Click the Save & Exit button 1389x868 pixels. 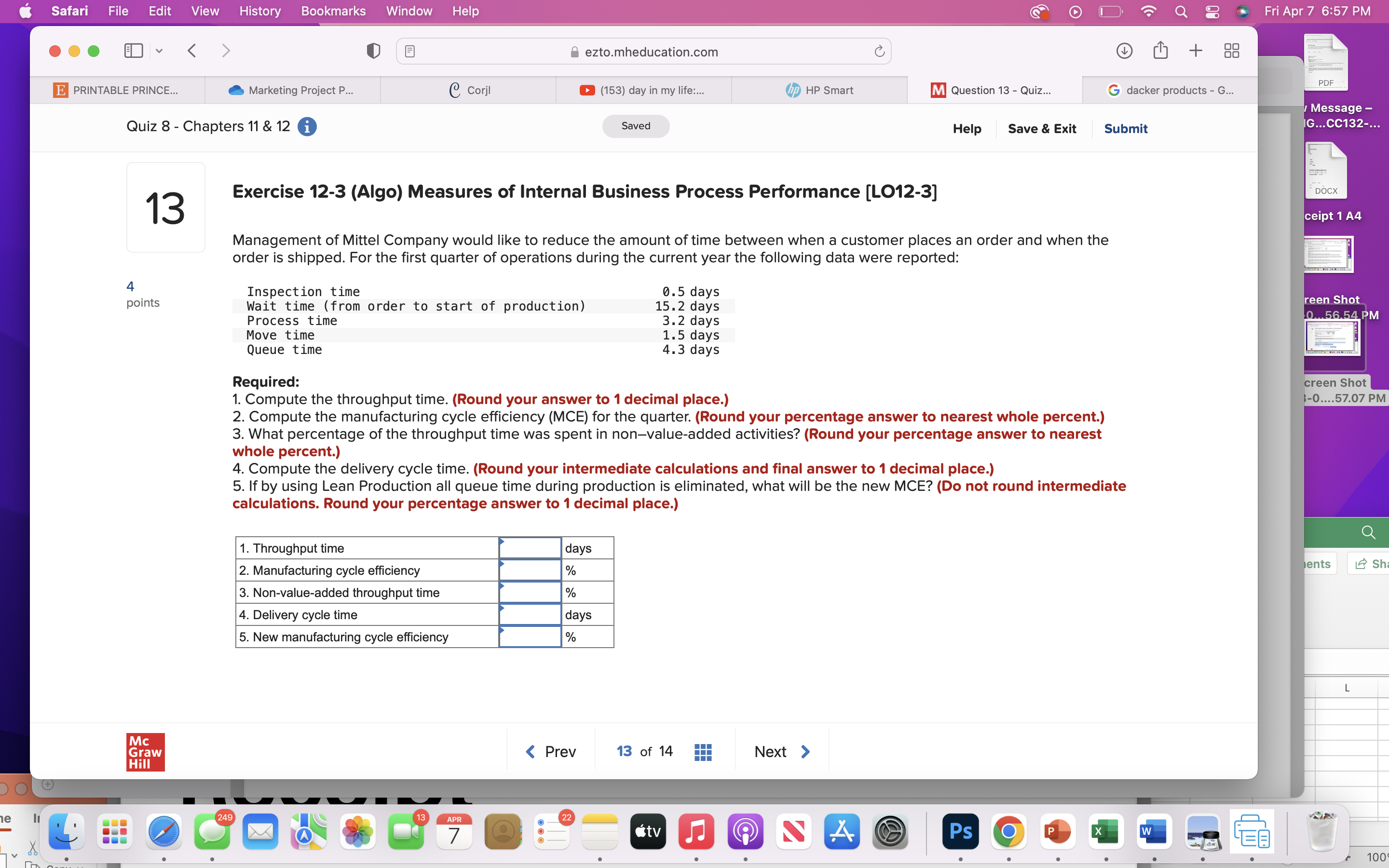(1042, 128)
